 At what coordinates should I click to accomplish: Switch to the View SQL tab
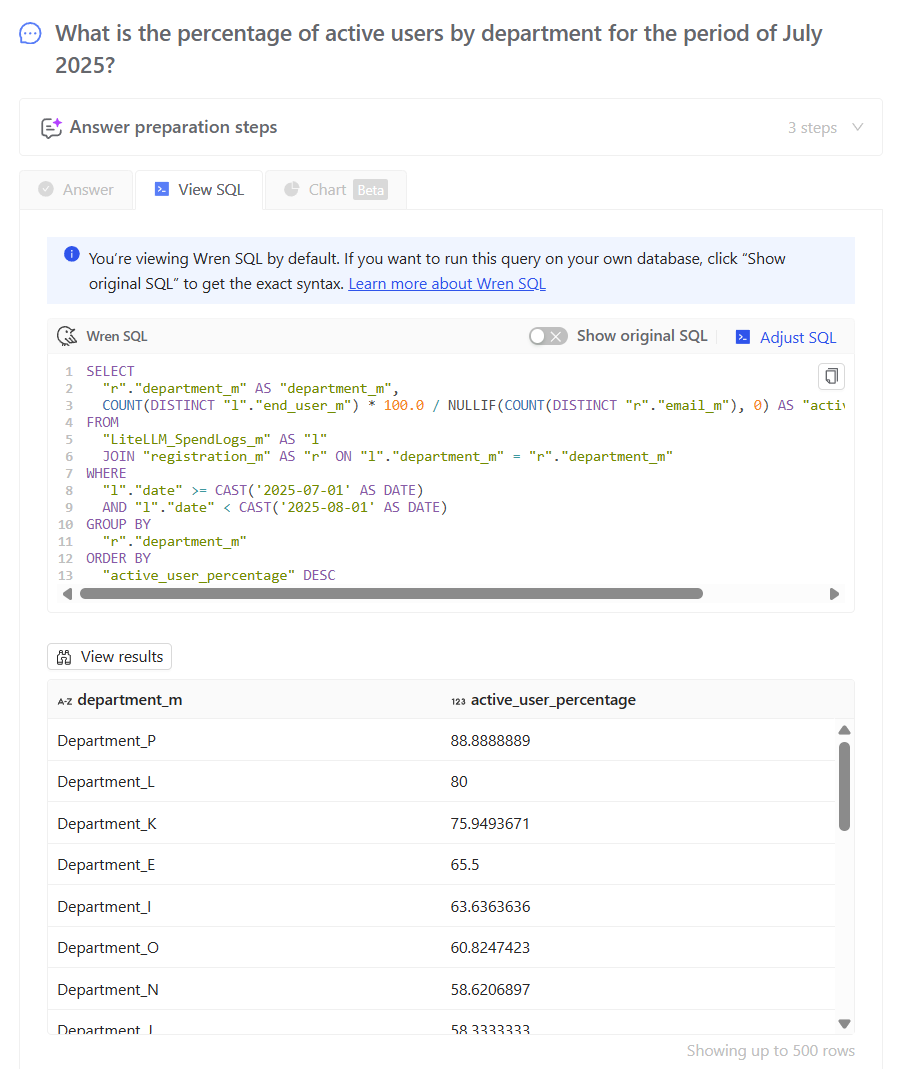[x=199, y=190]
